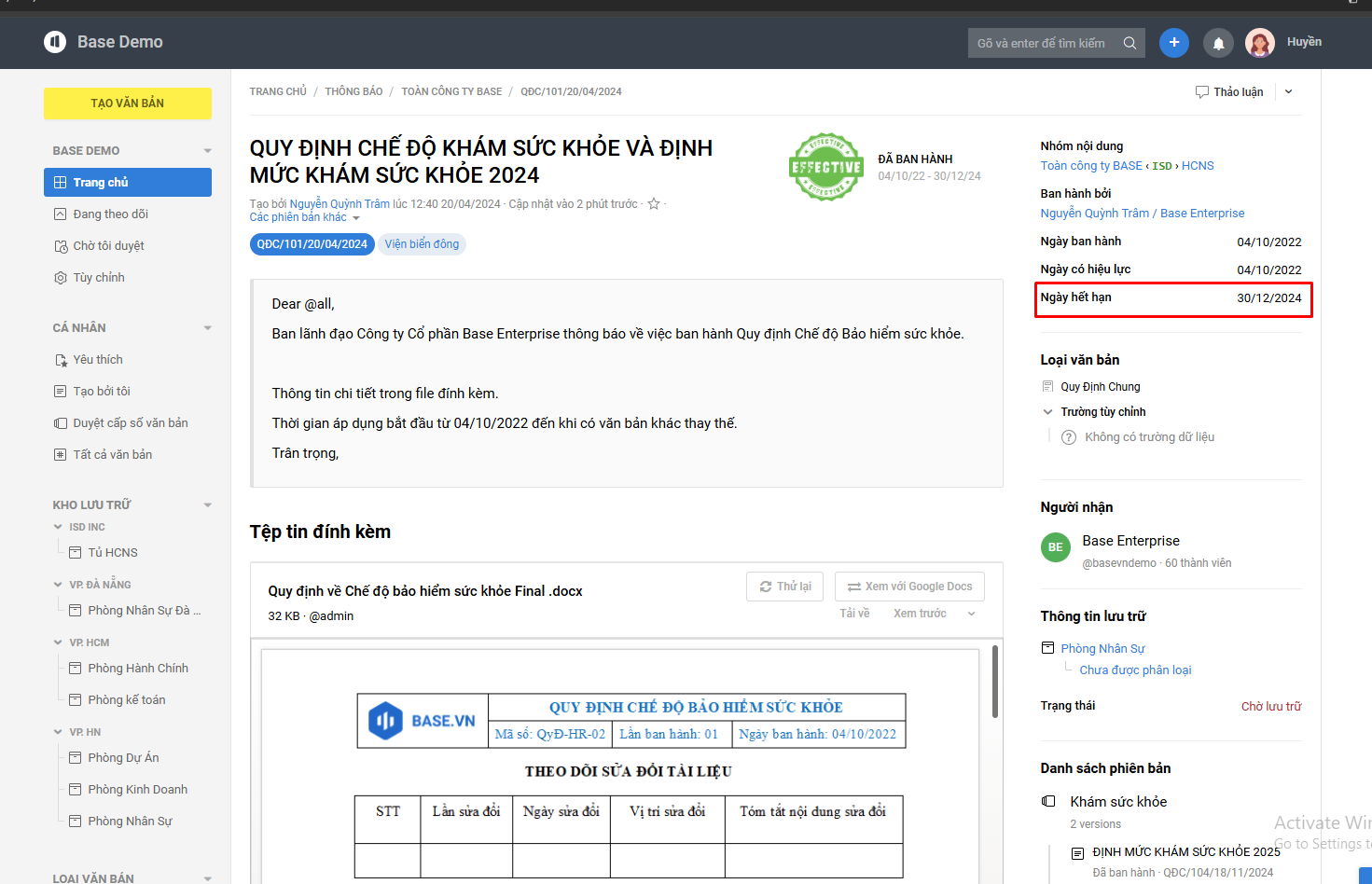Open Phòng Nhân Sự under VP. HN
This screenshot has height=884, width=1372.
pos(130,822)
